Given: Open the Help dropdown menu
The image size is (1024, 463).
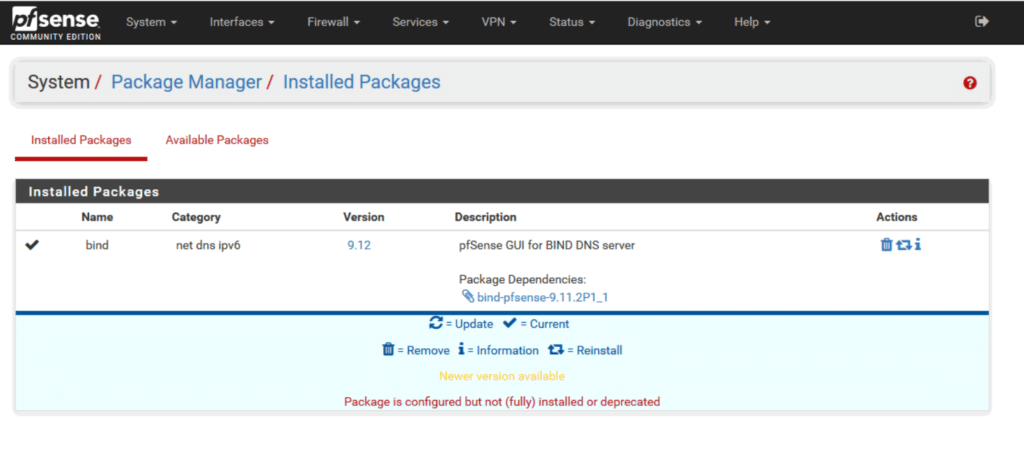Looking at the screenshot, I should click(x=752, y=22).
